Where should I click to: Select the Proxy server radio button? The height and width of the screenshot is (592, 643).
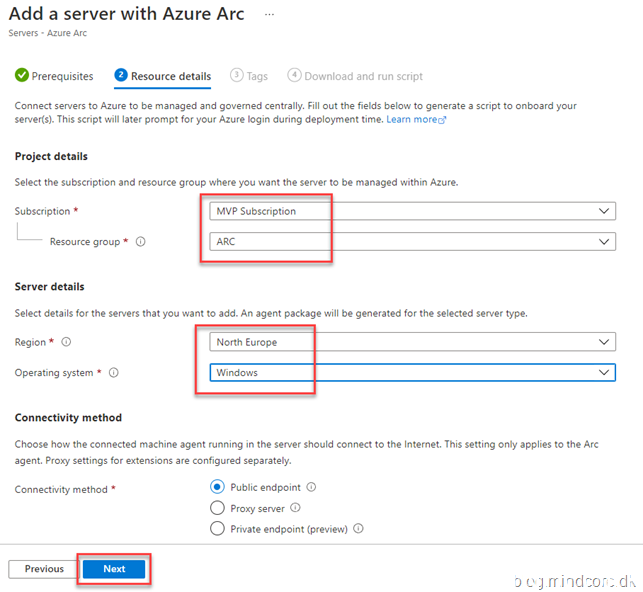(217, 508)
